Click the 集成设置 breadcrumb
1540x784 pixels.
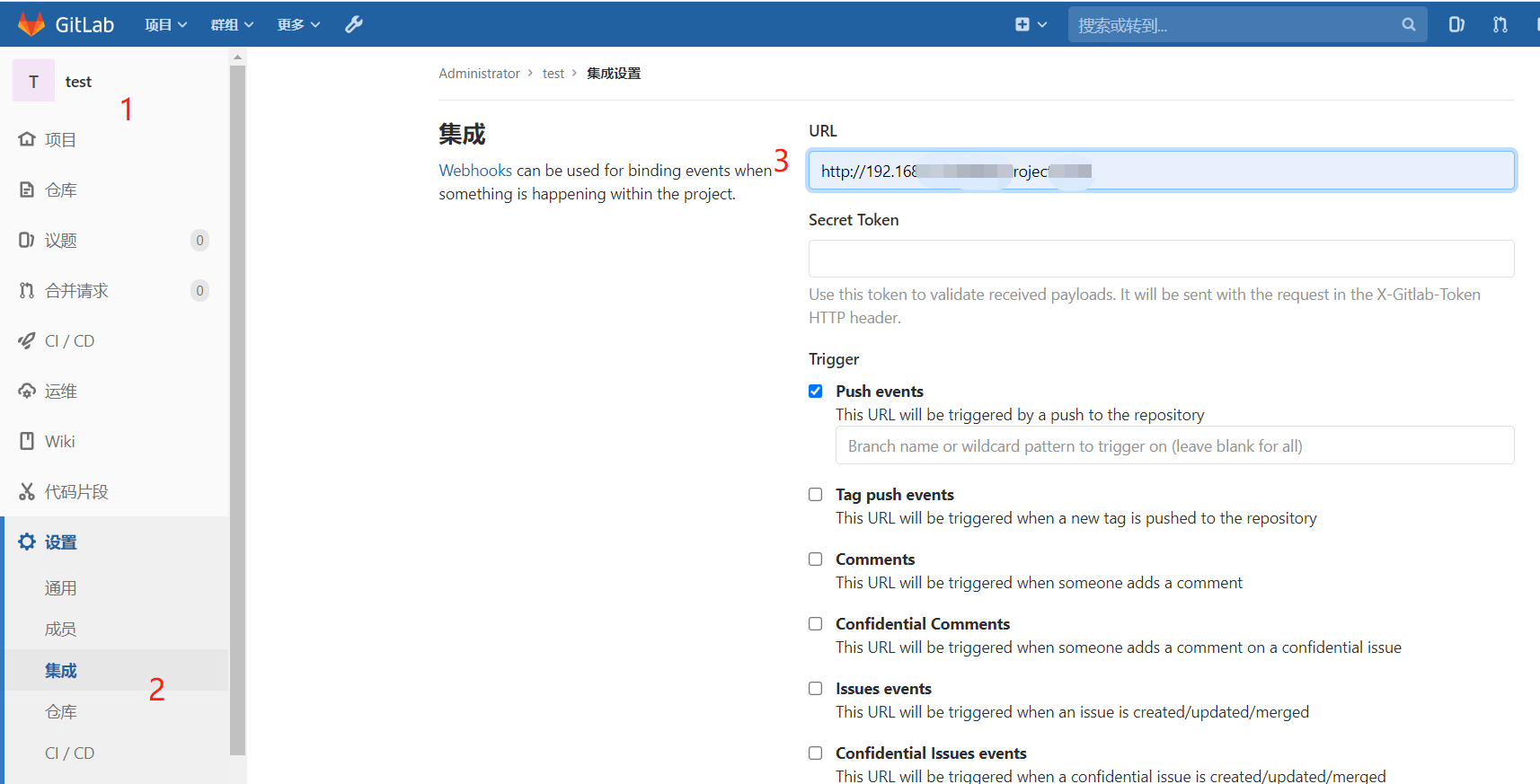tap(614, 73)
